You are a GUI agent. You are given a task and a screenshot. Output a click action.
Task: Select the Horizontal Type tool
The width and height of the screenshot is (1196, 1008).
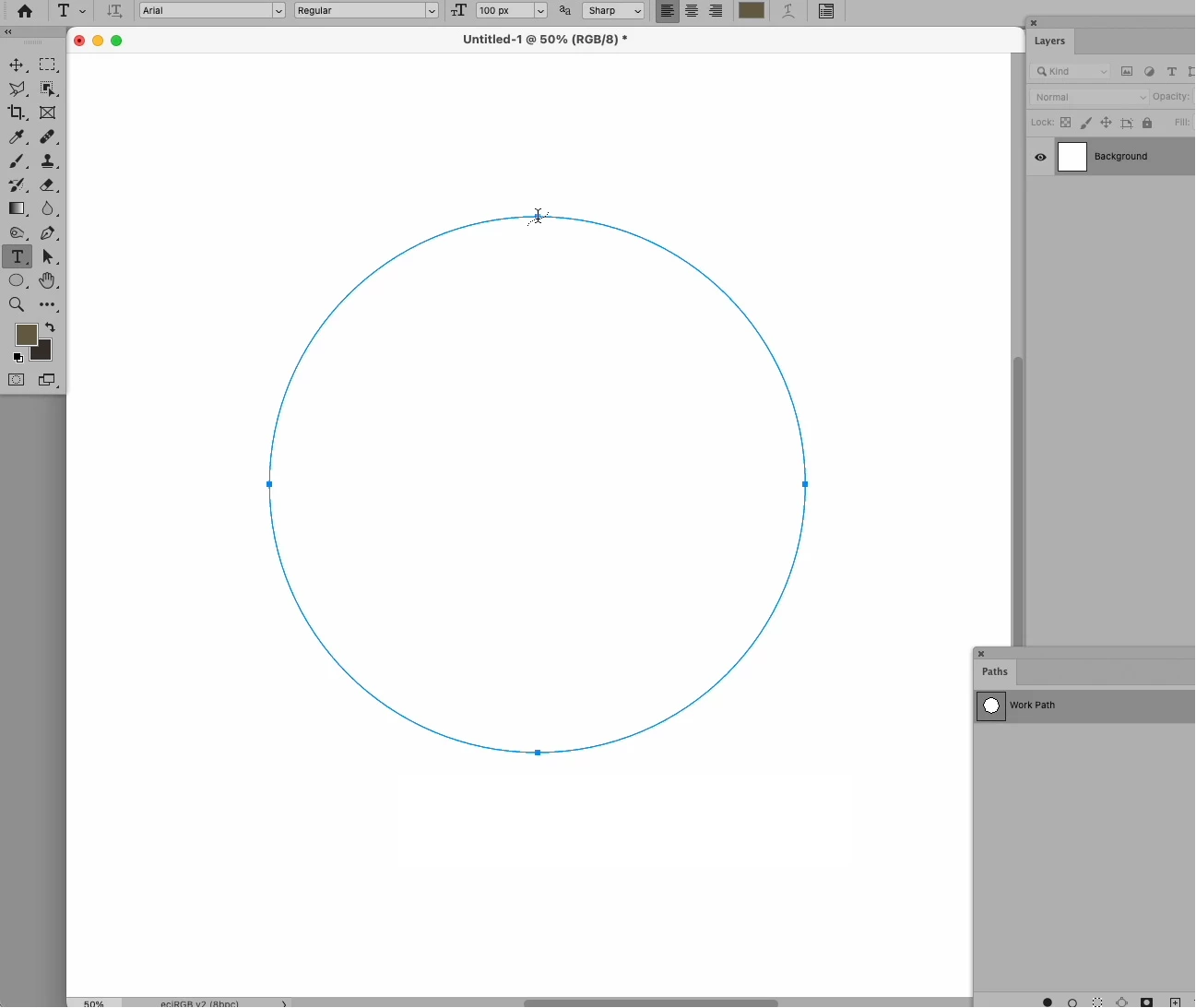(x=17, y=257)
